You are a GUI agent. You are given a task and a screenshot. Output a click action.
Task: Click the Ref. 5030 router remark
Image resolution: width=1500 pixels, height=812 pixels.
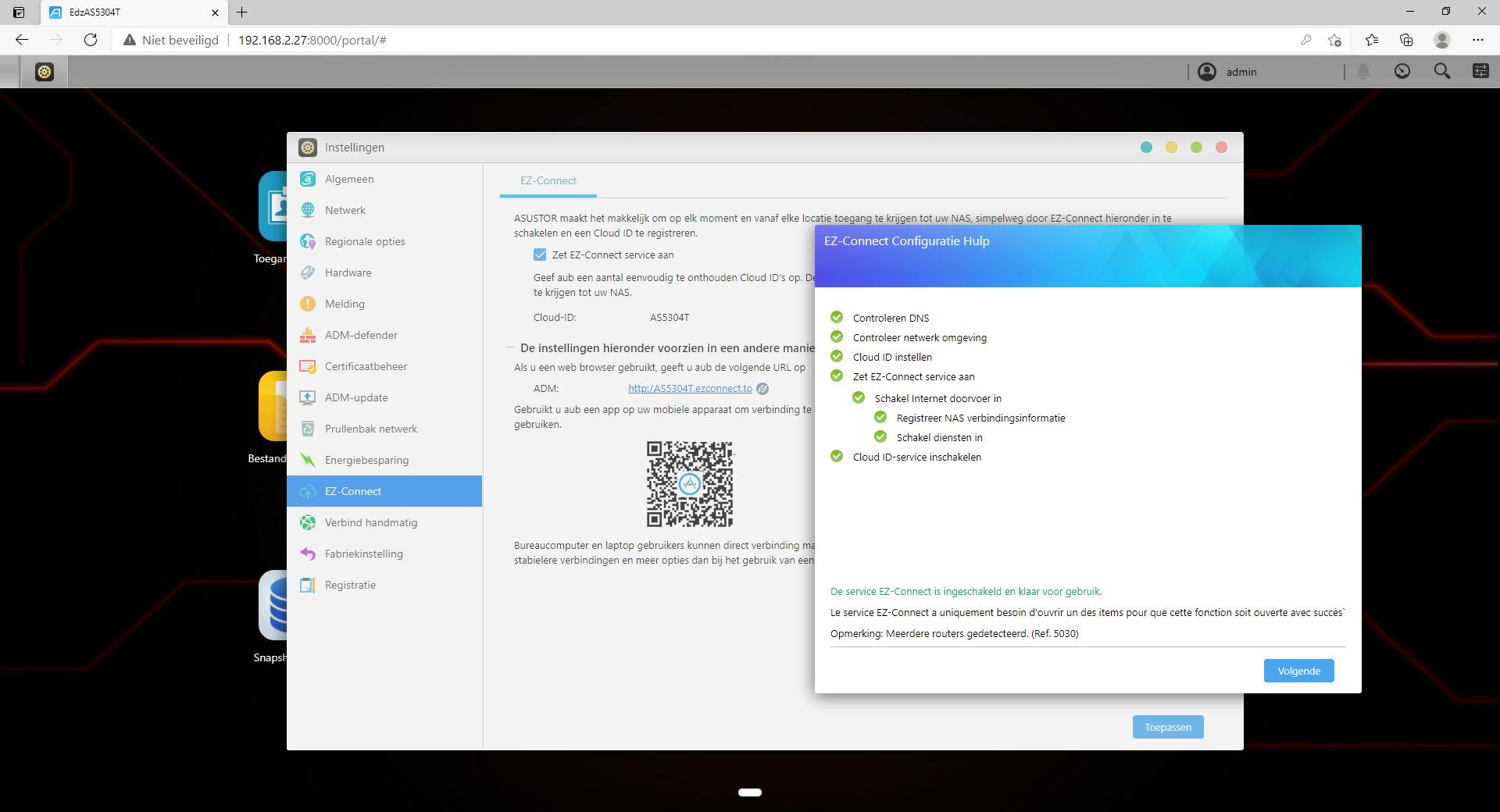tap(954, 633)
